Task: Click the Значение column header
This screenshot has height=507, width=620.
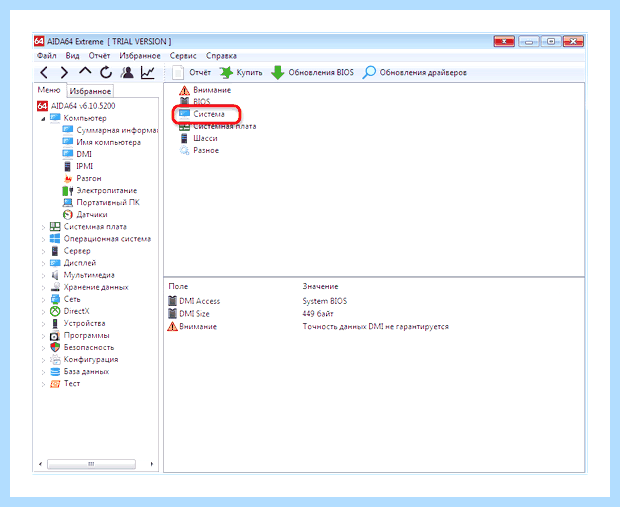Action: pos(320,286)
